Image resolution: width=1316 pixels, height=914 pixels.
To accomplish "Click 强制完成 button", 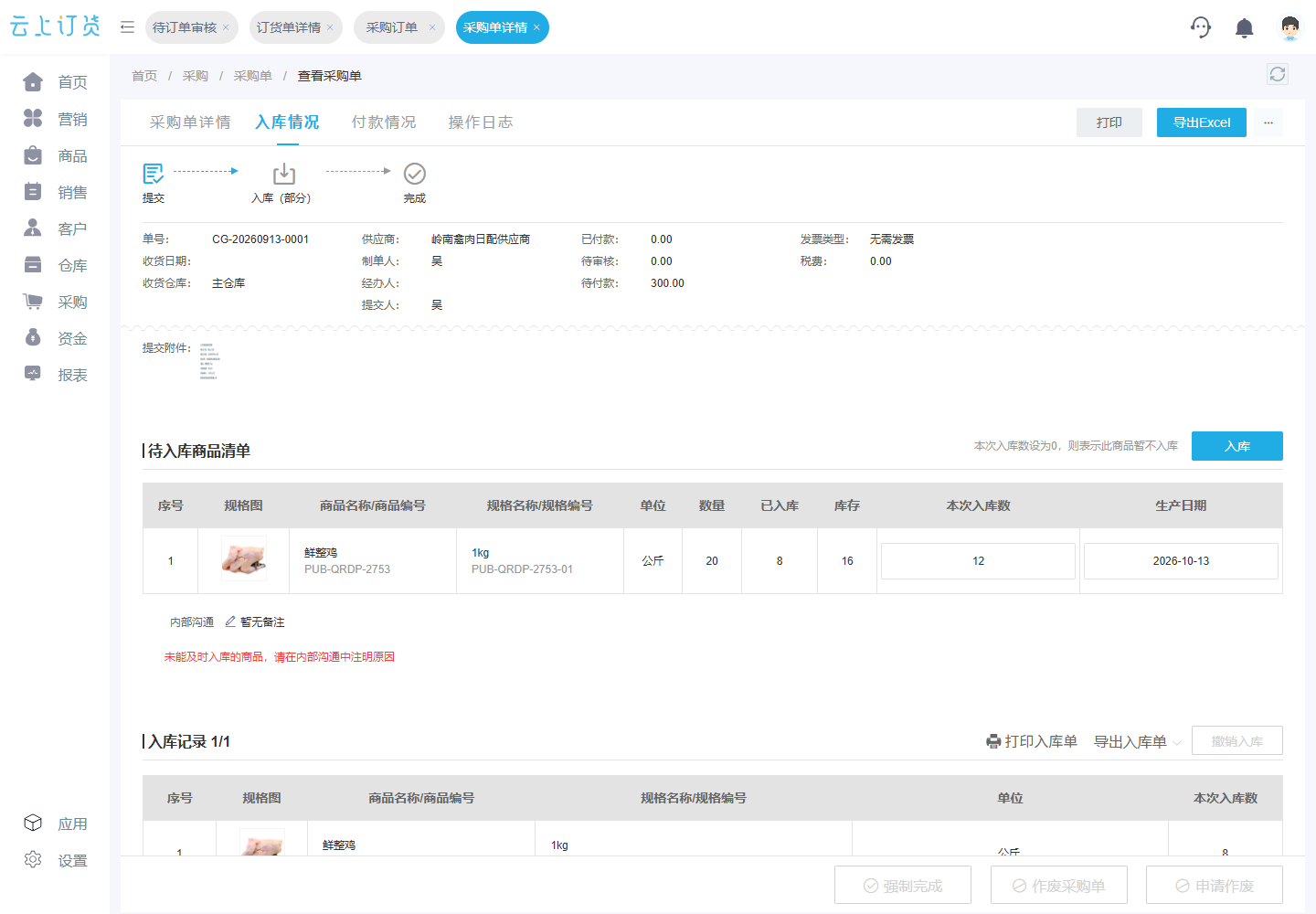I will (x=903, y=885).
